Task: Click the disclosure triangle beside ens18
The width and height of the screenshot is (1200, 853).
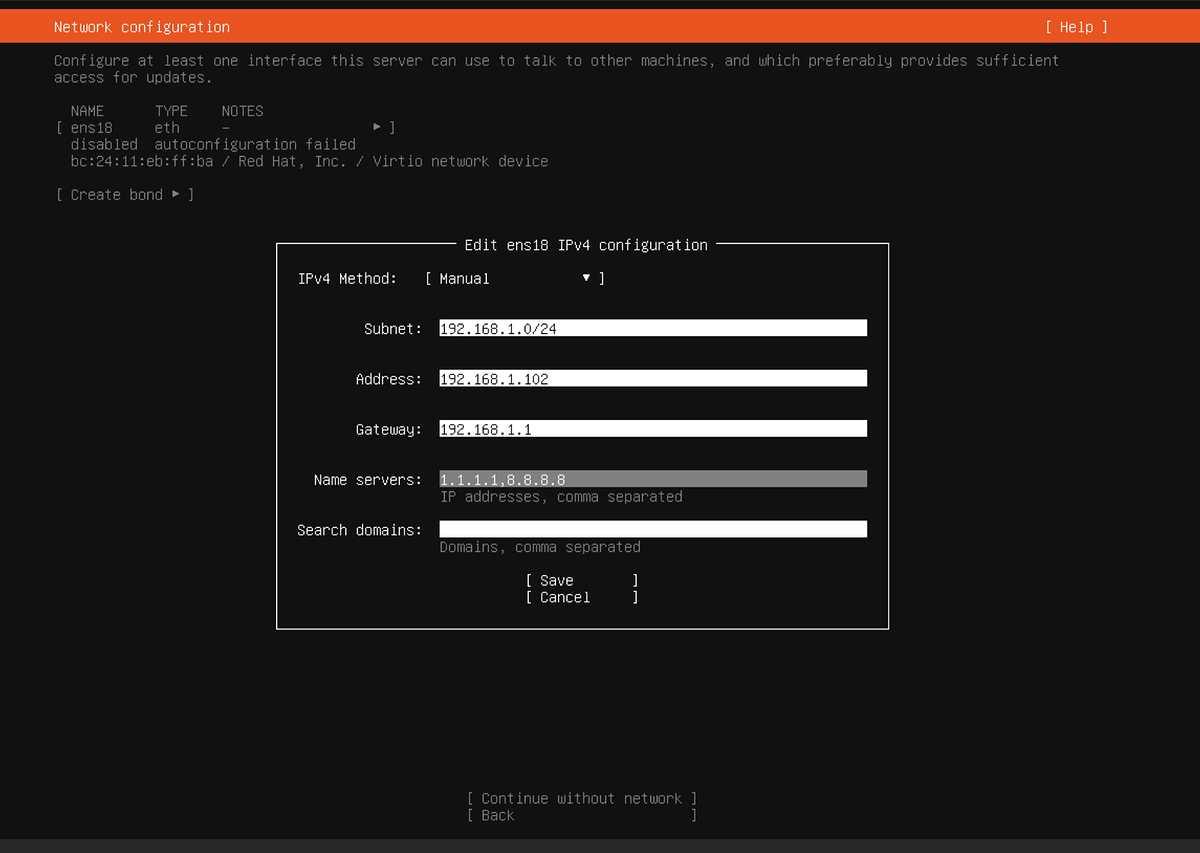Action: point(378,127)
